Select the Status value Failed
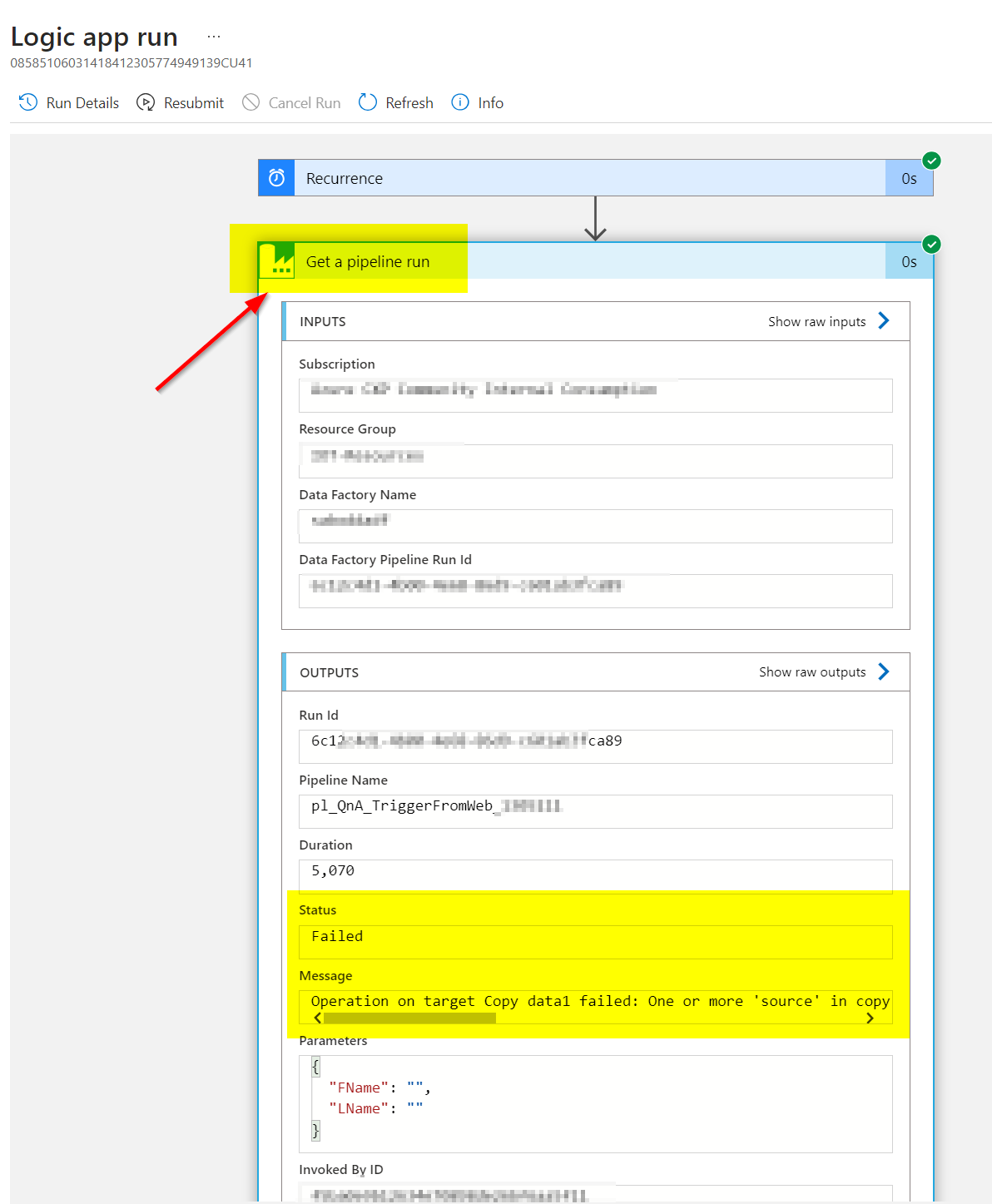The image size is (992, 1204). (337, 936)
